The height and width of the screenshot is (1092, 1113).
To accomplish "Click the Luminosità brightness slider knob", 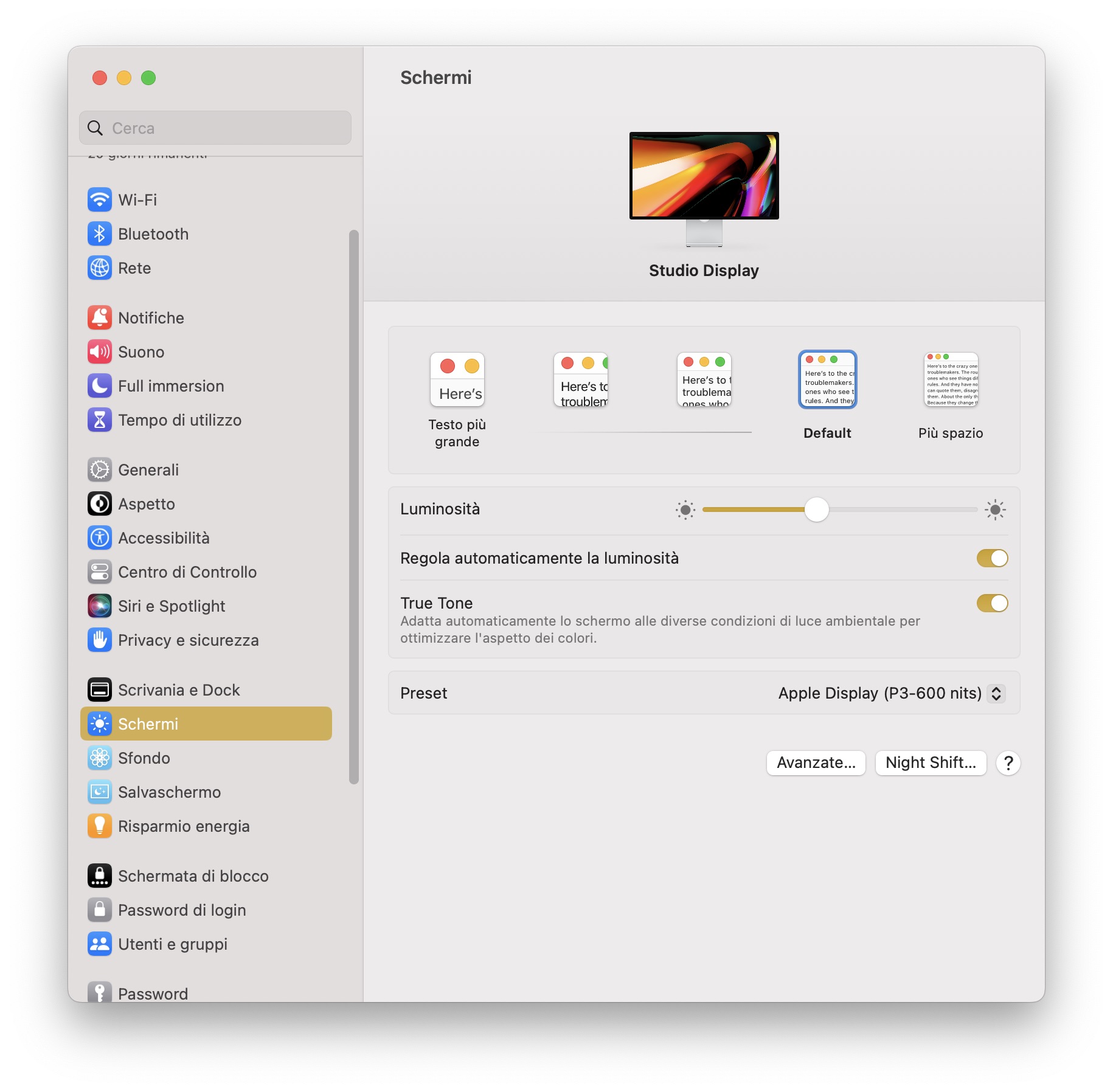I will click(816, 510).
